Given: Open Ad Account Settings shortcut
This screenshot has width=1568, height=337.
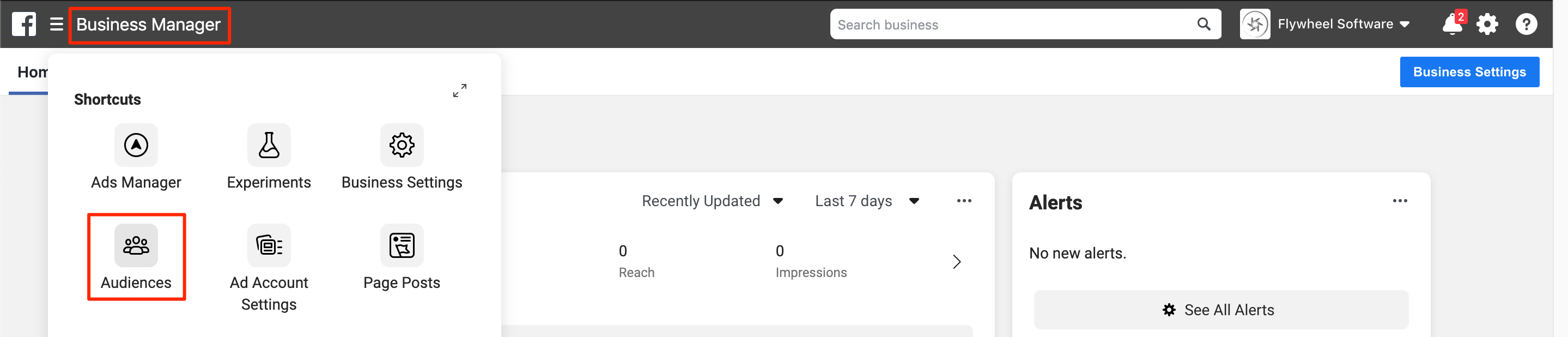Looking at the screenshot, I should coord(269,245).
